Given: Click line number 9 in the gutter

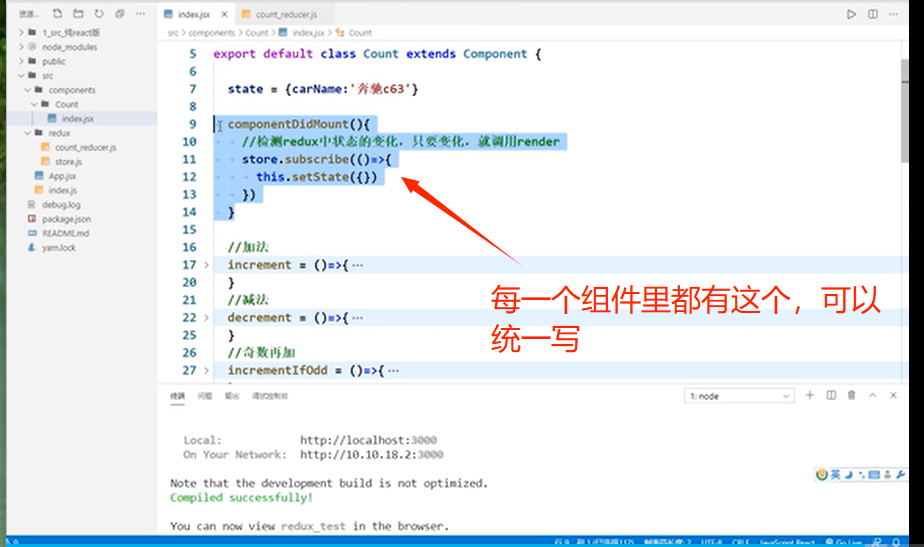Looking at the screenshot, I should pyautogui.click(x=192, y=124).
